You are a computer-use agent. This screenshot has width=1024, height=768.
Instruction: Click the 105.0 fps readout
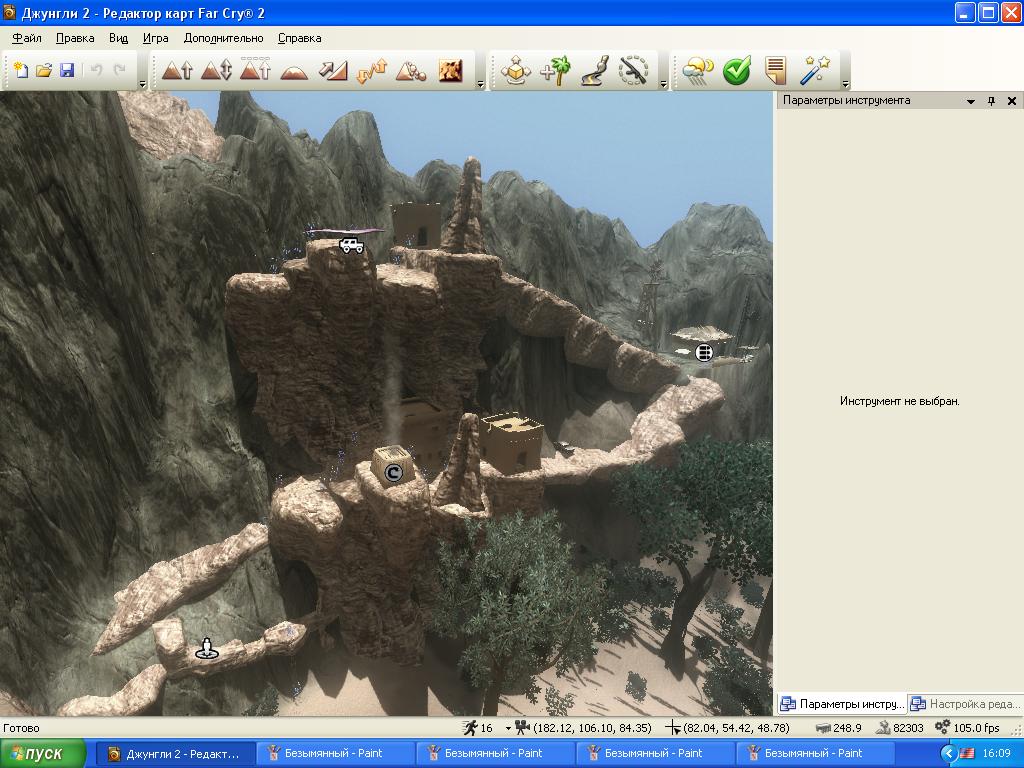976,728
